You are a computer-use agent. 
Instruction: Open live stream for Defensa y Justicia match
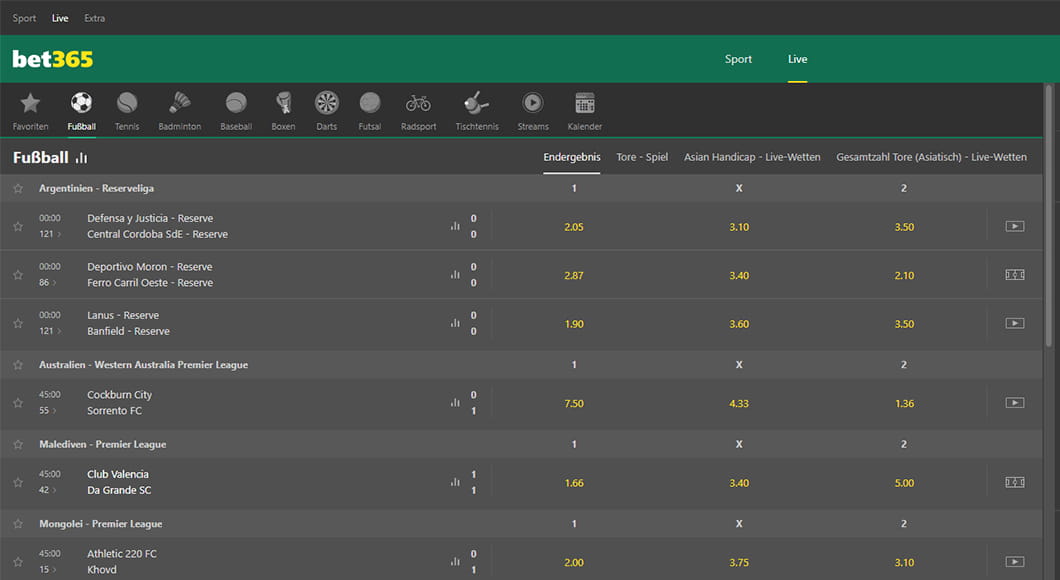click(1014, 227)
